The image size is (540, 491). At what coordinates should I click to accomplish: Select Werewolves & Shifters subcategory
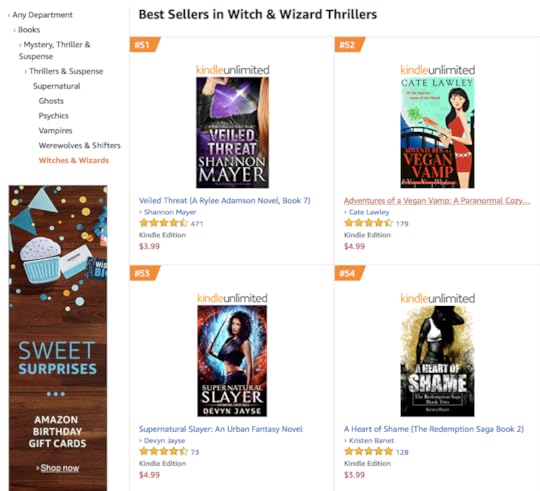pyautogui.click(x=80, y=145)
